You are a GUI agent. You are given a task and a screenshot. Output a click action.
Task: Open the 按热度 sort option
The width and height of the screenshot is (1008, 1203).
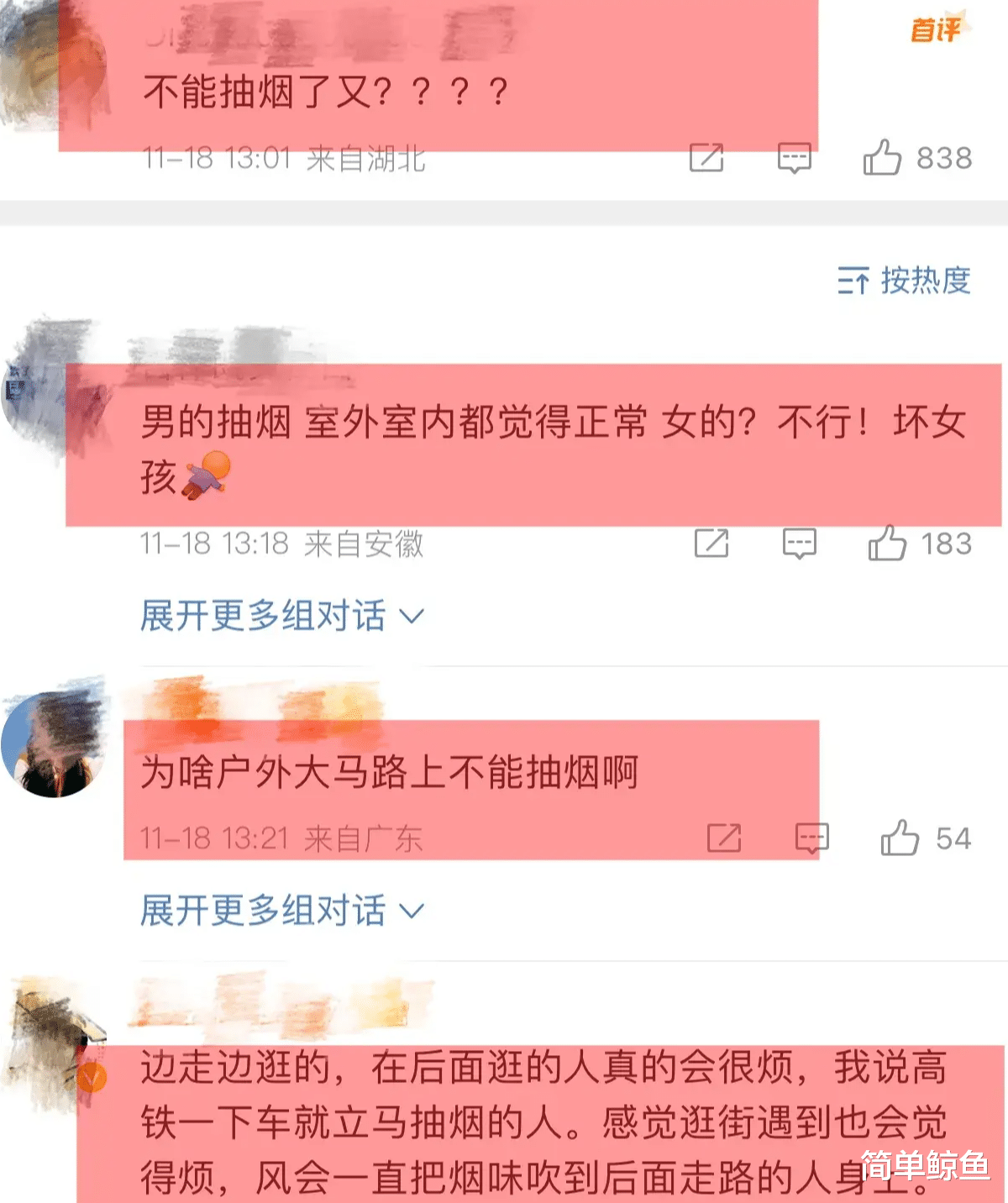(x=904, y=280)
